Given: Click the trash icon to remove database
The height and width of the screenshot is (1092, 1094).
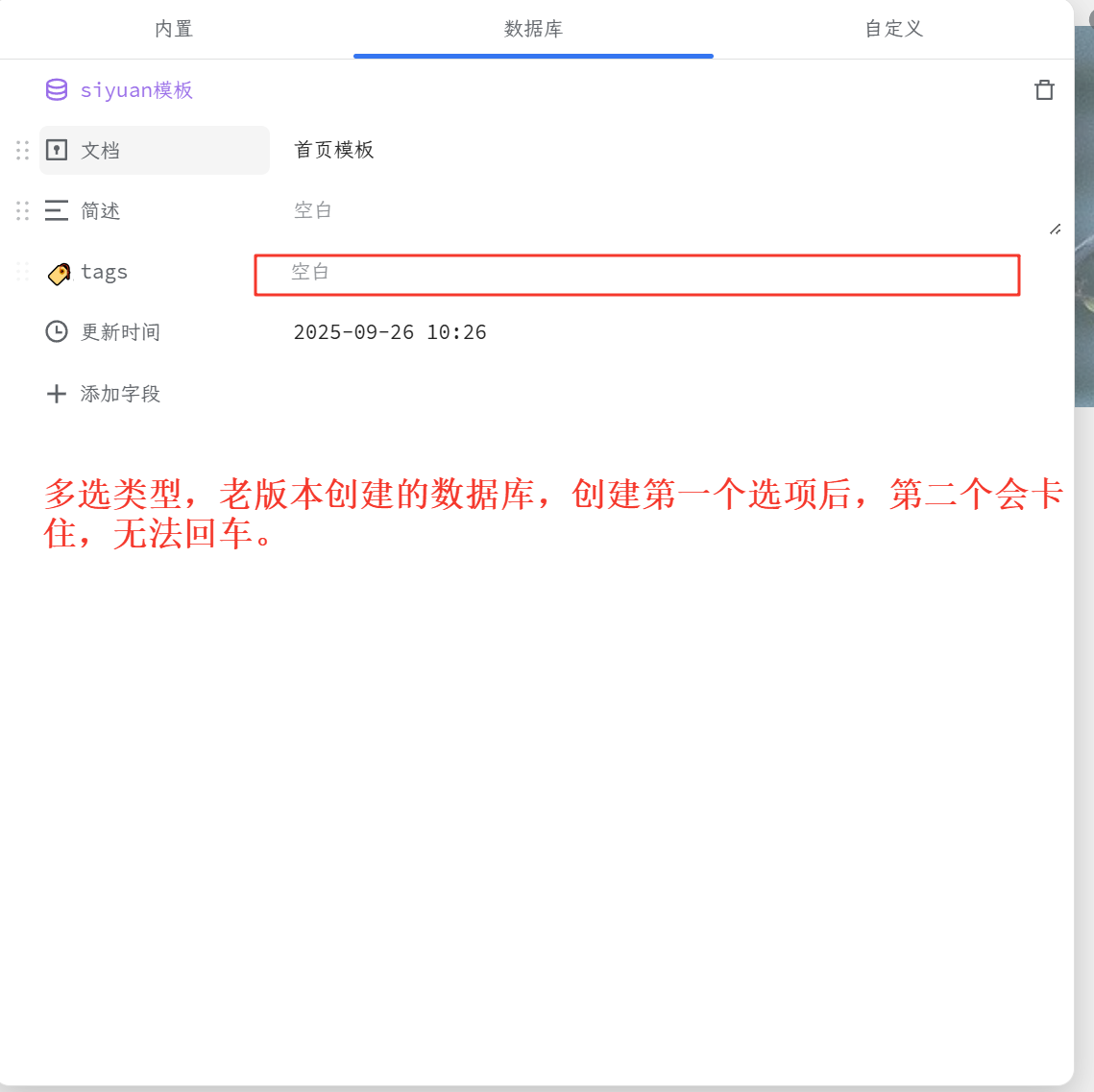Looking at the screenshot, I should pos(1044,90).
